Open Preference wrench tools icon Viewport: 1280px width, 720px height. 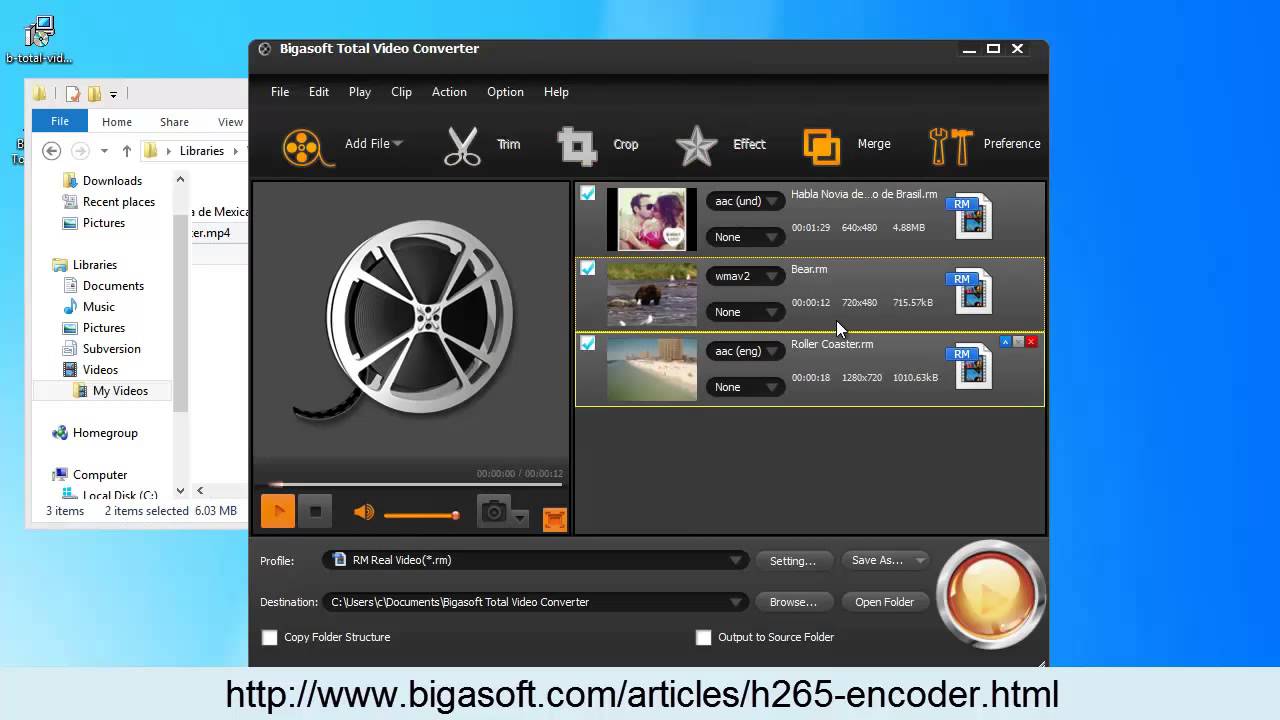pyautogui.click(x=951, y=146)
